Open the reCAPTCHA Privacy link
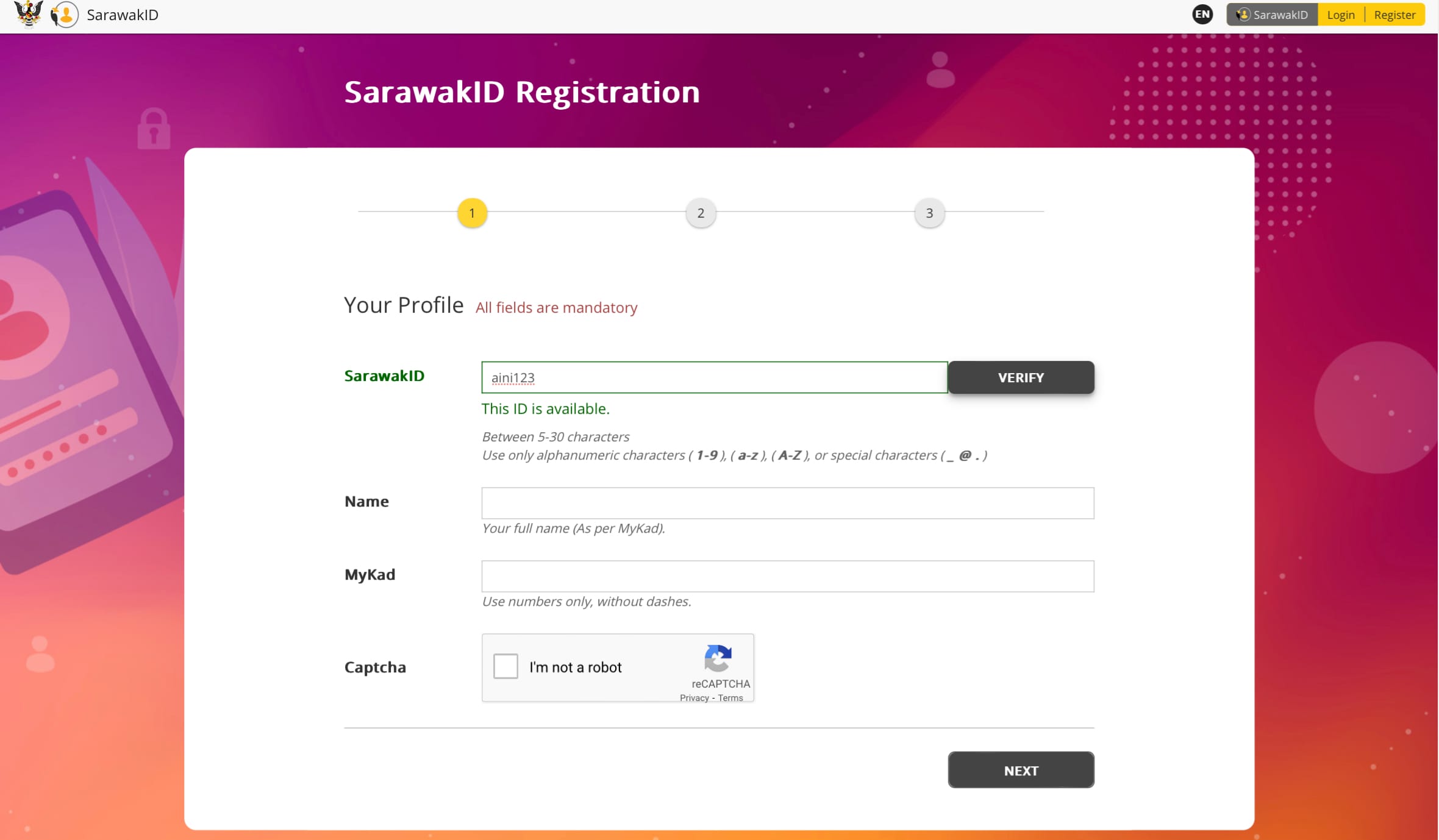Viewport: 1439px width, 840px height. [x=694, y=698]
